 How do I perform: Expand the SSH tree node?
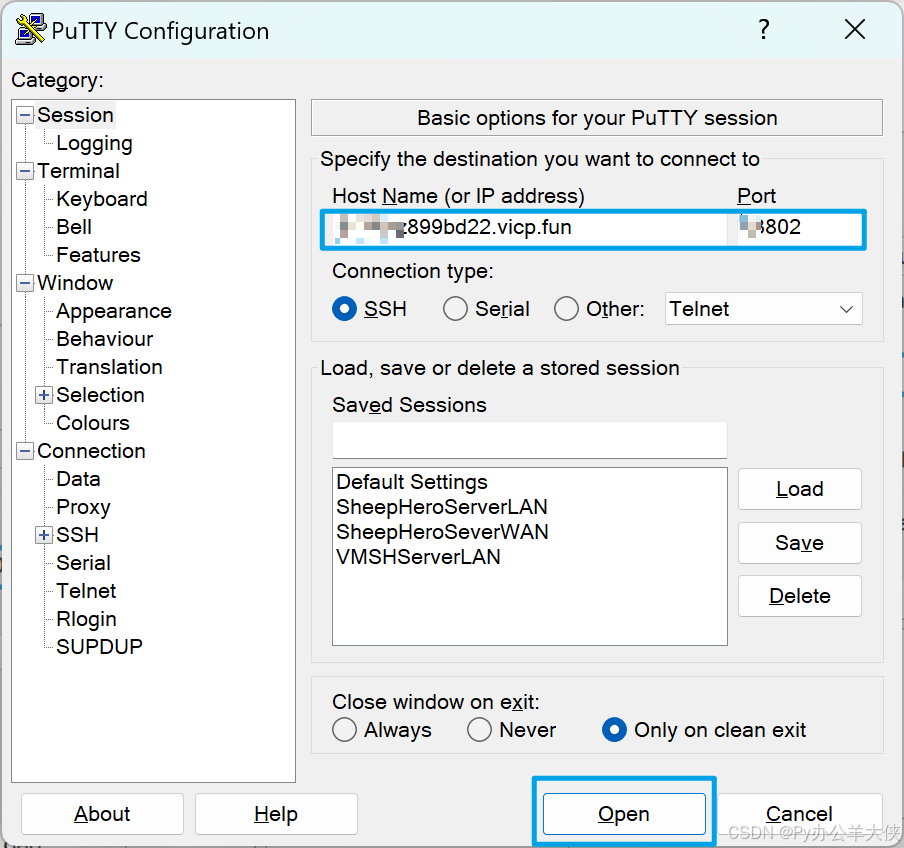pos(44,536)
